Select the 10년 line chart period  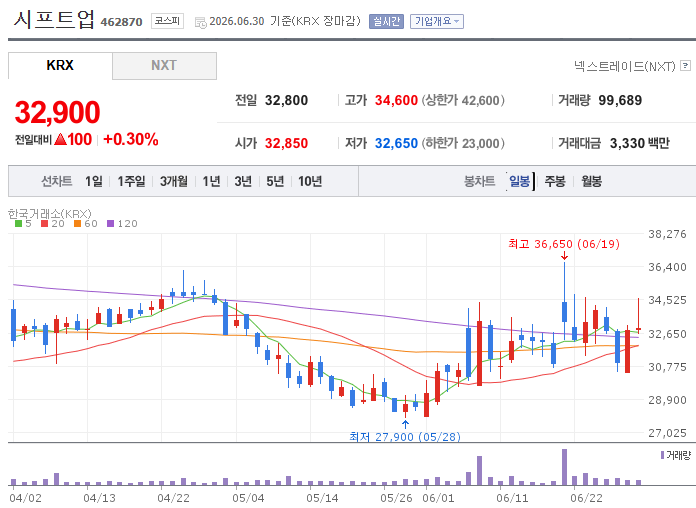click(x=310, y=181)
